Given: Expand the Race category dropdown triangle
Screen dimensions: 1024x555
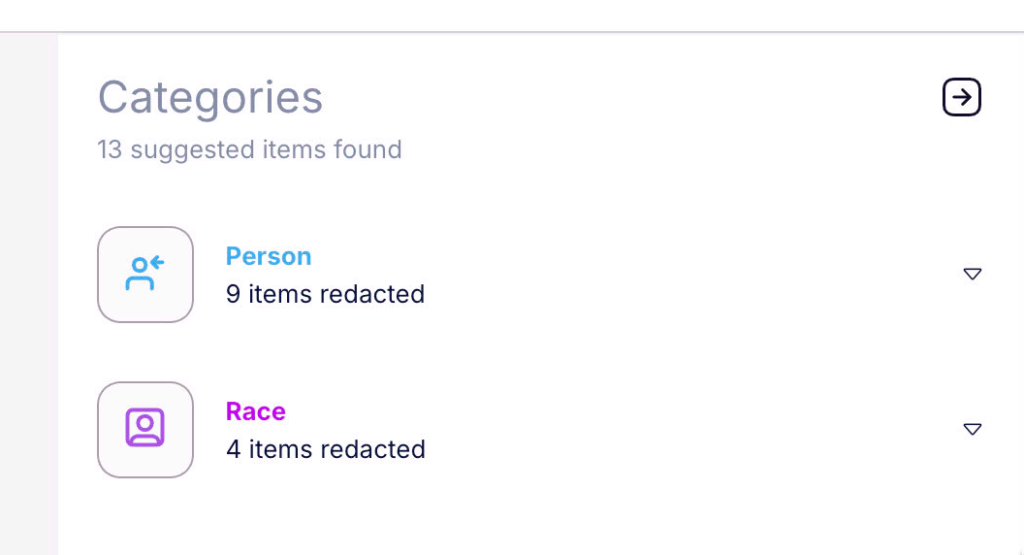Looking at the screenshot, I should 972,429.
